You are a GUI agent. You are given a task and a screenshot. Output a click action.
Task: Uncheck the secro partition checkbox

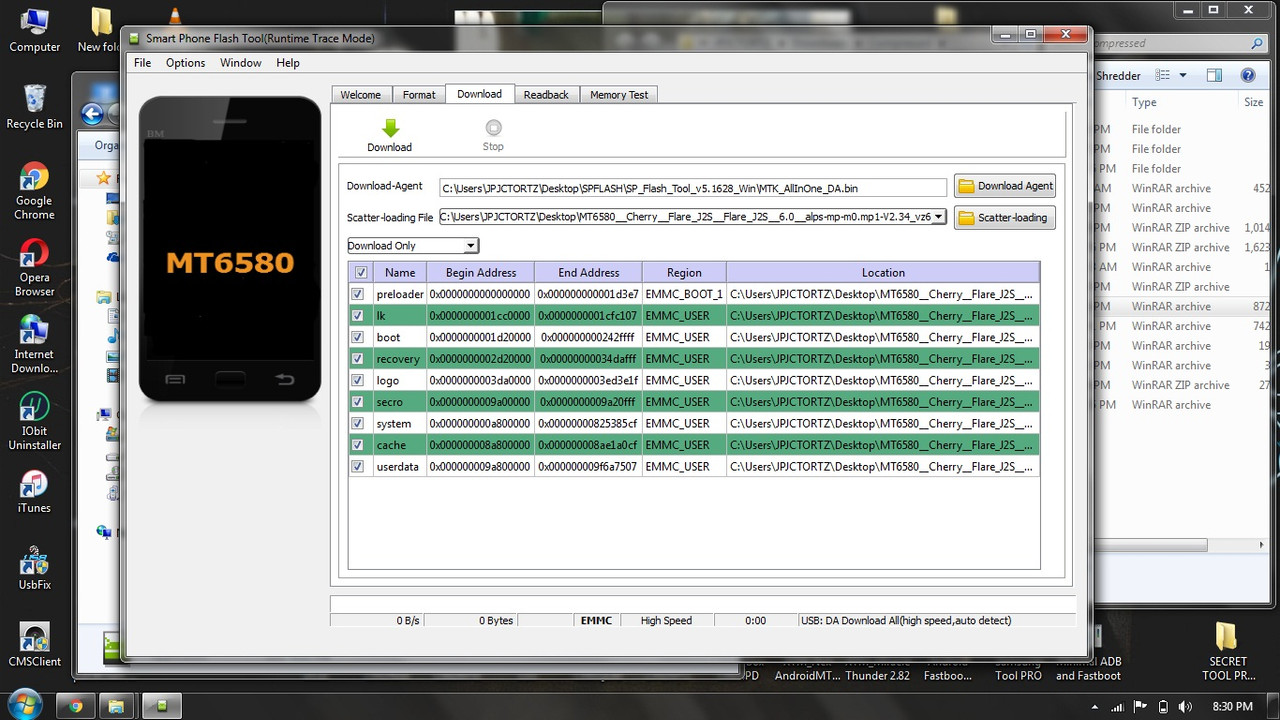tap(358, 402)
